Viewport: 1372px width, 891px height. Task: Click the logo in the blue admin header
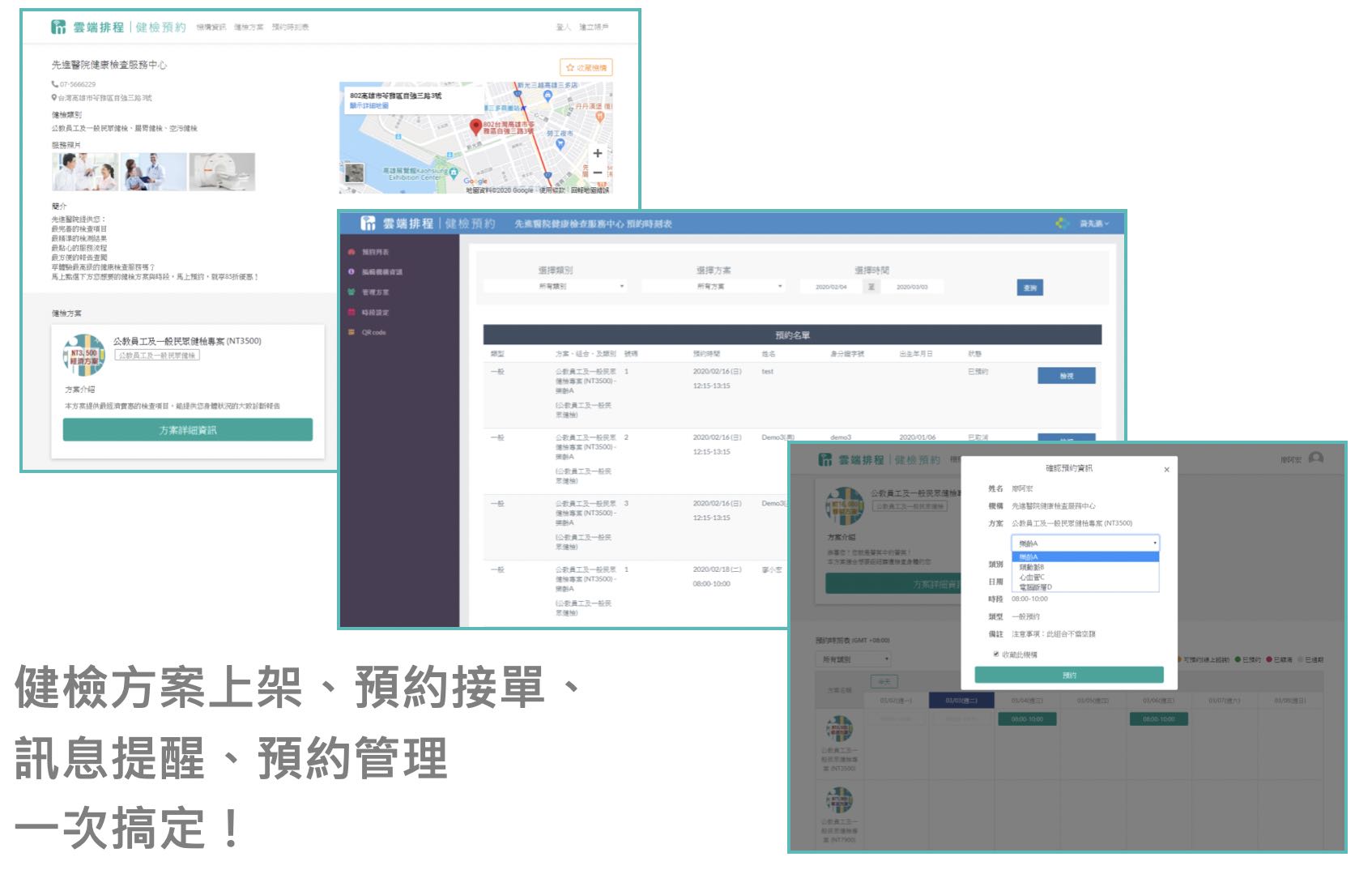point(369,223)
